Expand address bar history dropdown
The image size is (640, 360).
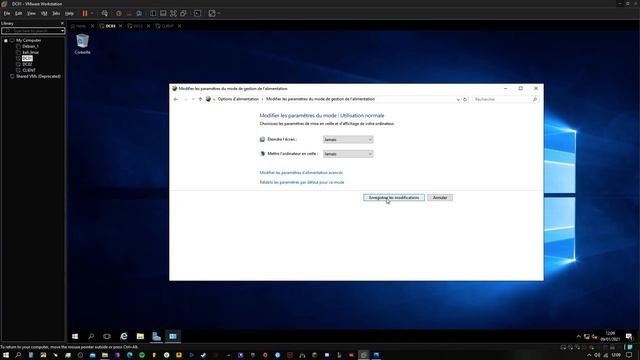tap(458, 99)
